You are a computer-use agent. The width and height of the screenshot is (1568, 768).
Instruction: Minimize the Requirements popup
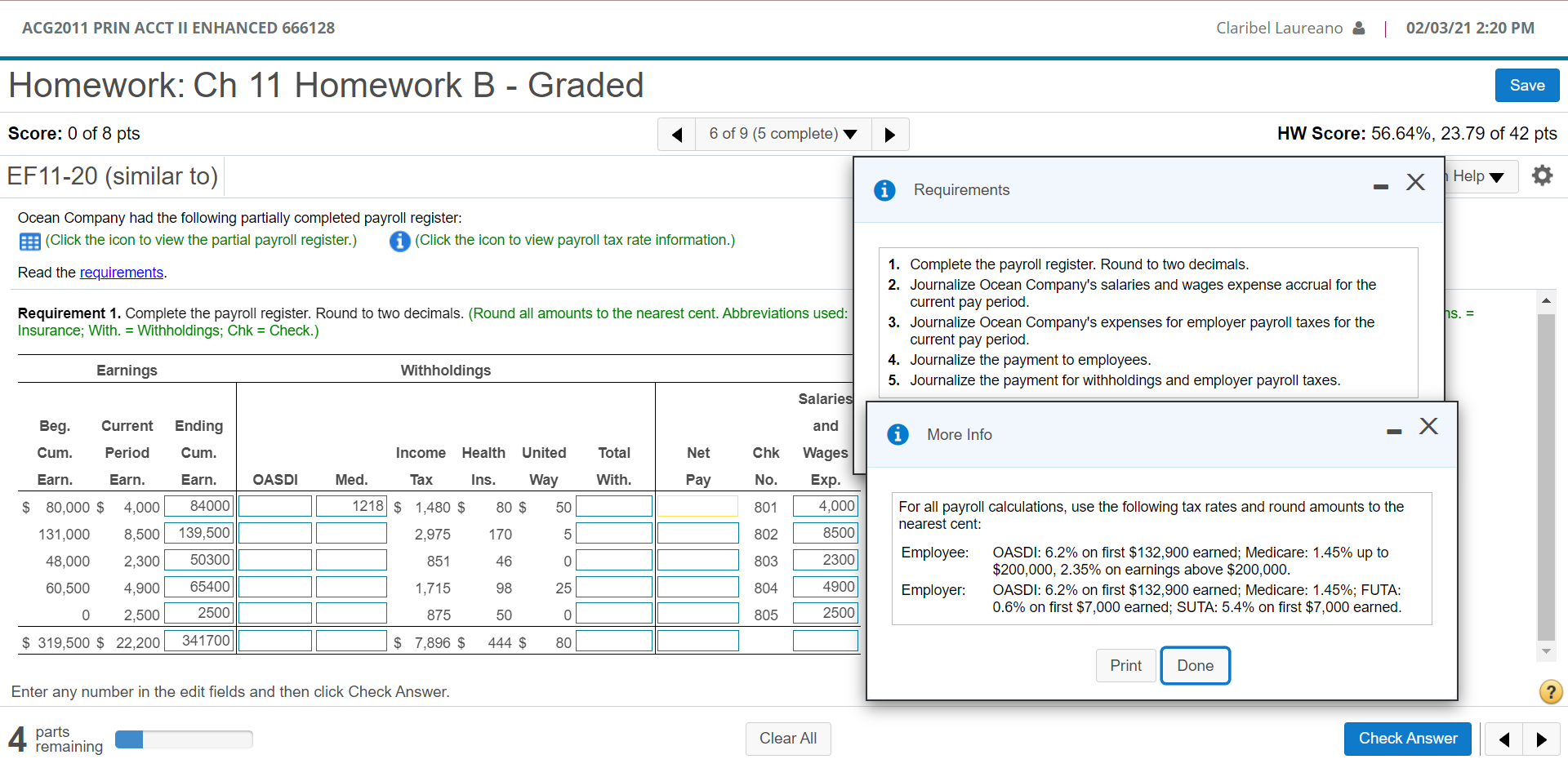pyautogui.click(x=1381, y=187)
